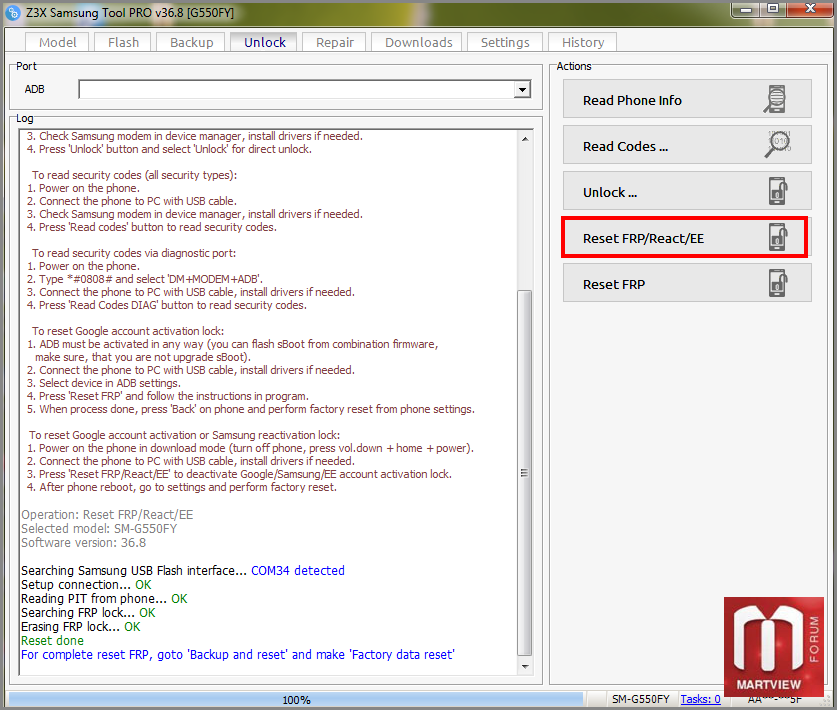Viewport: 837px width, 710px height.
Task: Close the Z3X Samsung Tool window
Action: point(810,9)
